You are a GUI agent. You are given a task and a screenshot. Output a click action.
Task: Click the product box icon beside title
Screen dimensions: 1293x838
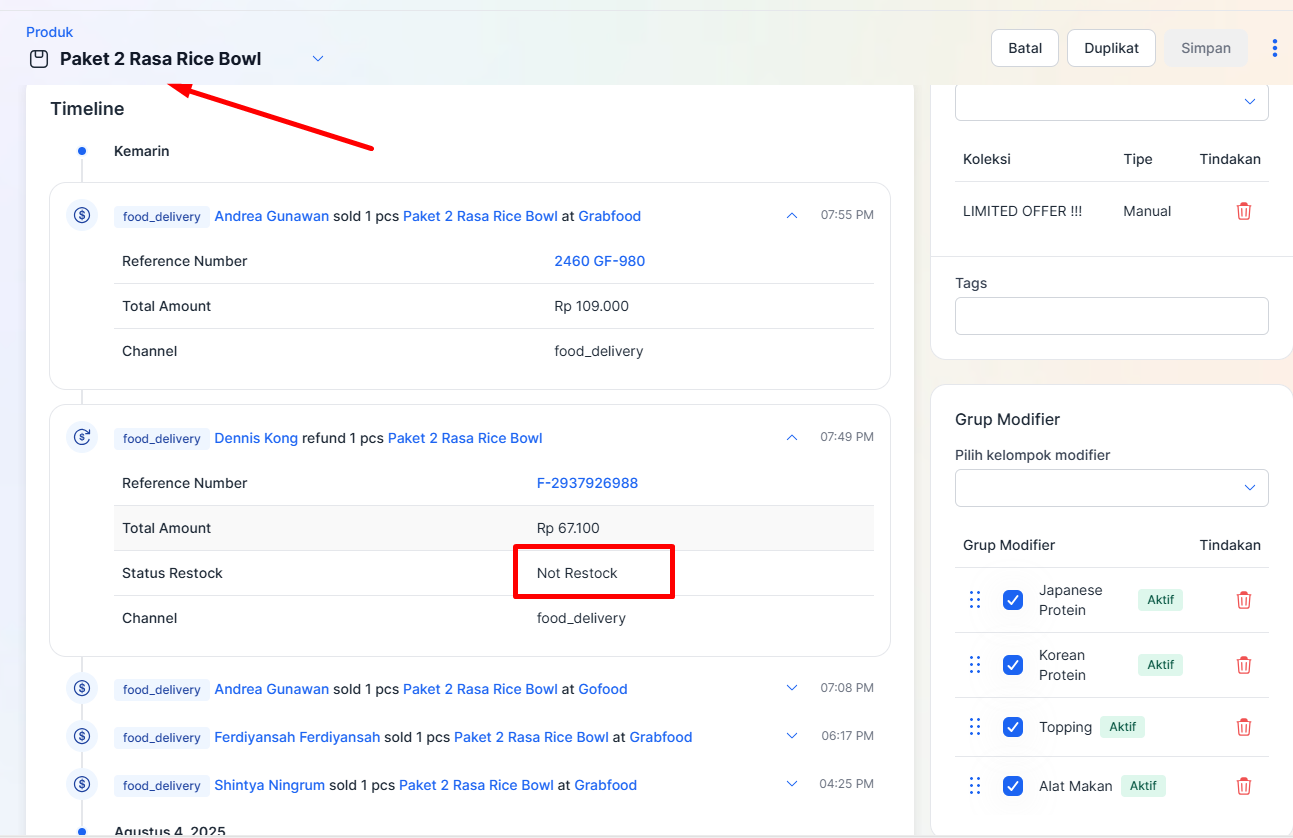tap(39, 59)
